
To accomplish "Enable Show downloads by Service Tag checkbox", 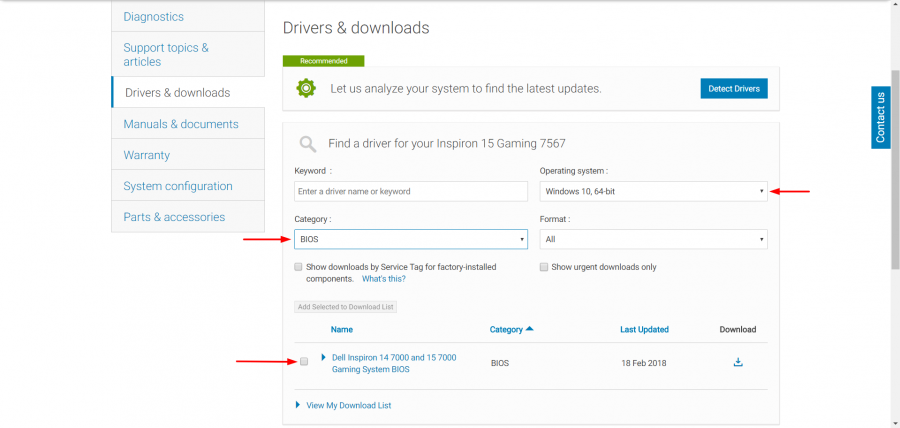I will coord(299,267).
